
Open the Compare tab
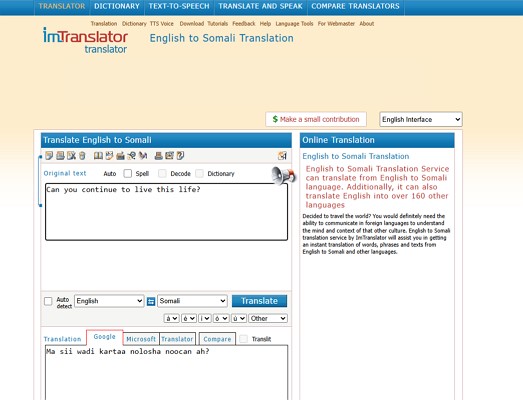tap(217, 339)
